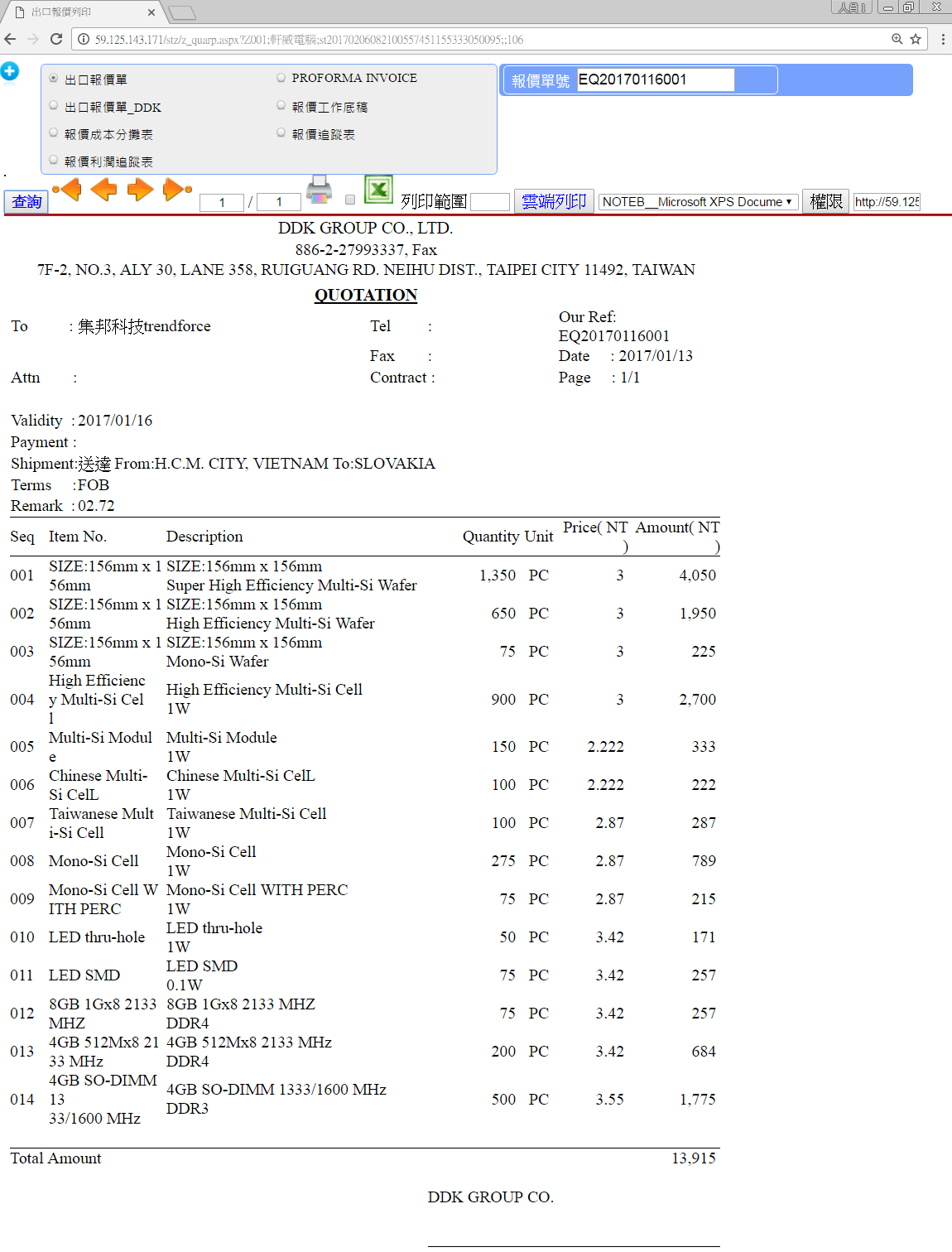Bookmark this page with star icon
This screenshot has height=1252, width=952.
(916, 39)
